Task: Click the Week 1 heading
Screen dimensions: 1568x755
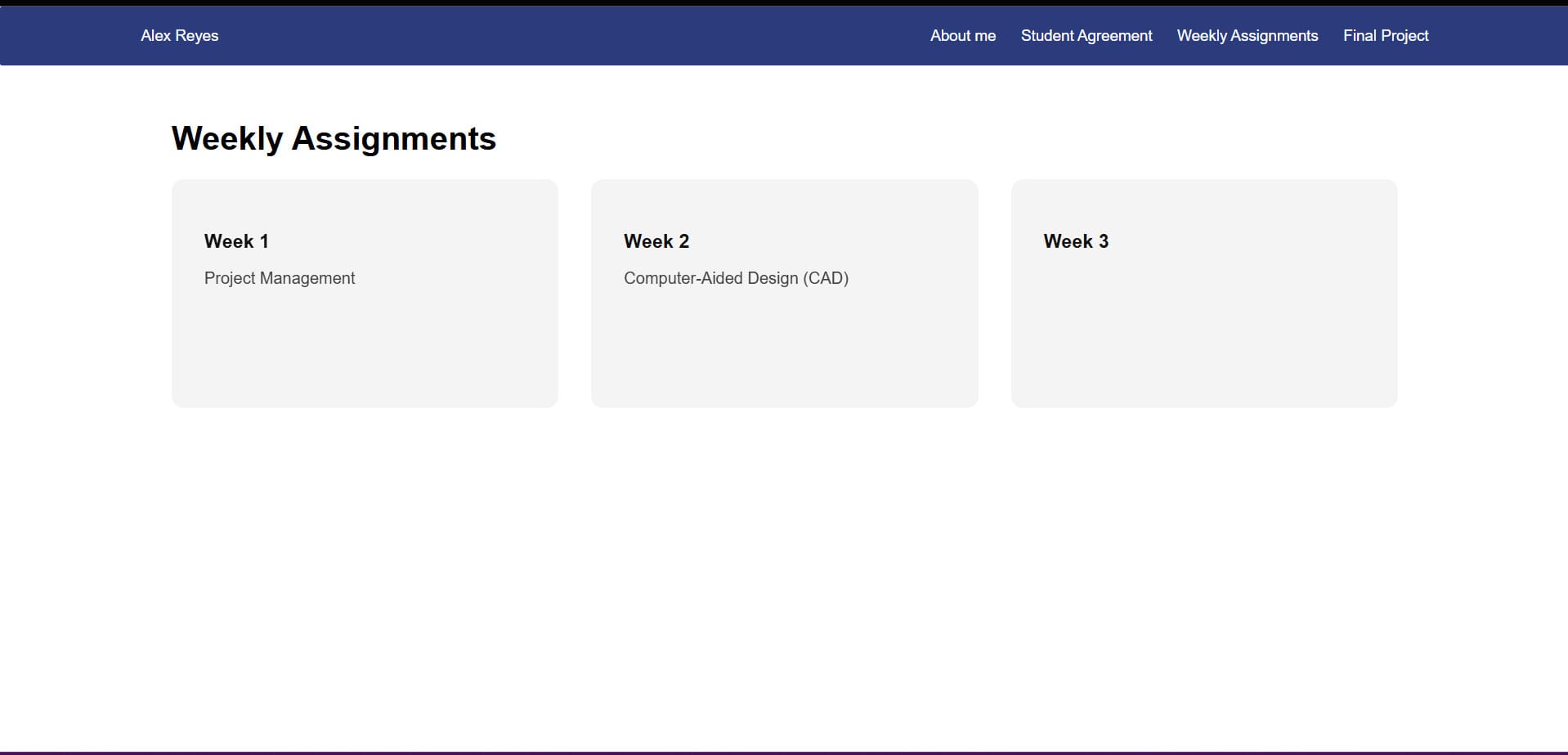Action: coord(235,241)
